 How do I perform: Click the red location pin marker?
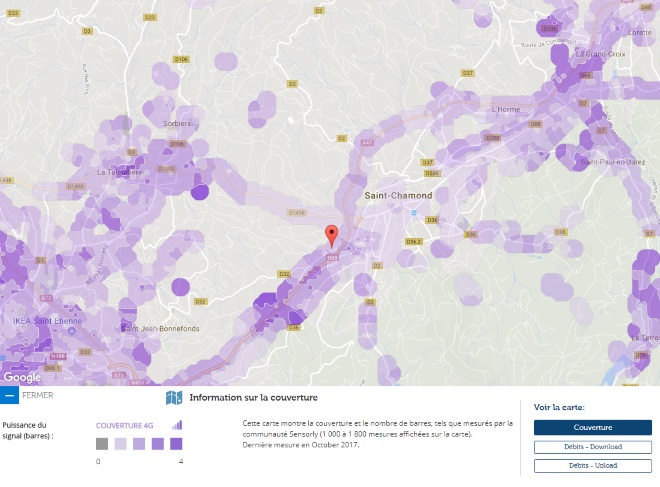[332, 235]
